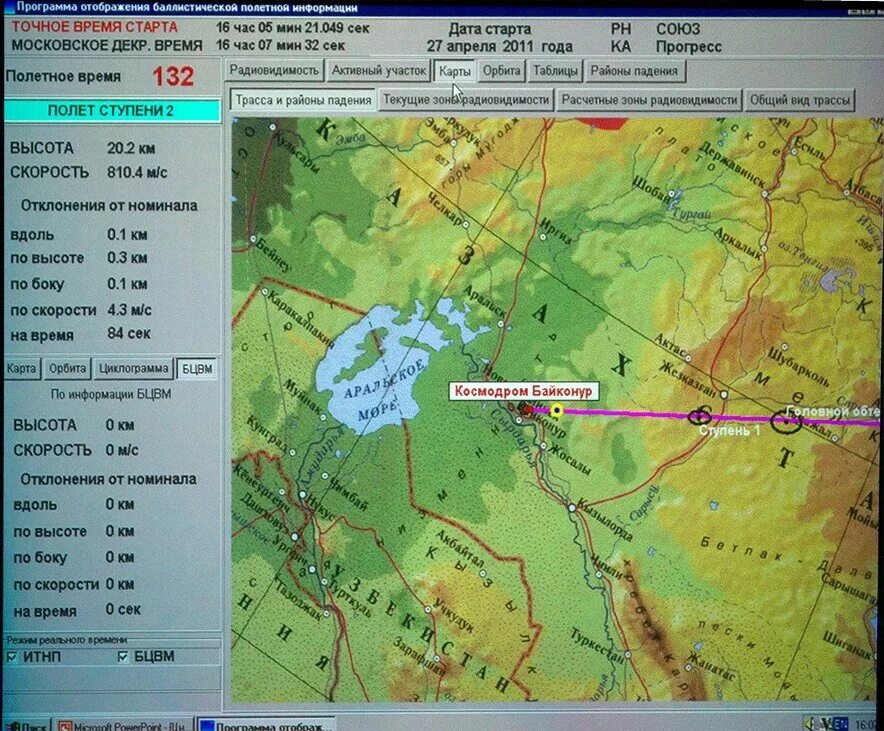Switch to the Циклограмма tab

133,369
